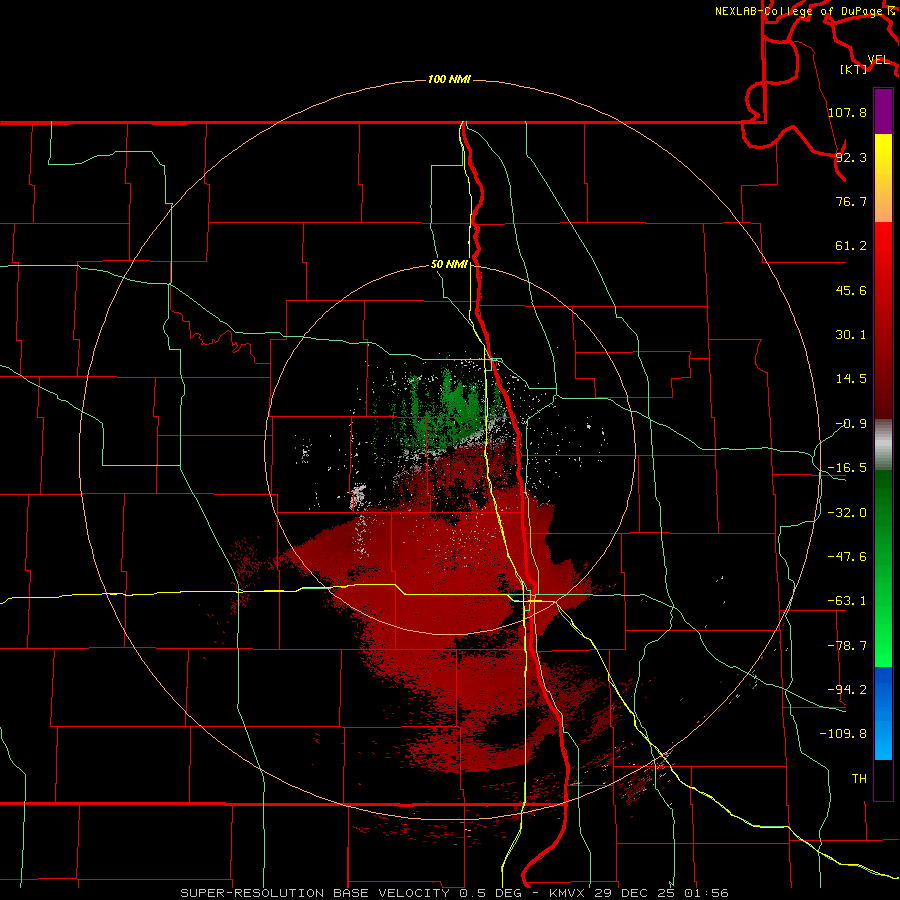Click the 45.6 value on velocity scale
The width and height of the screenshot is (900, 900).
(851, 290)
